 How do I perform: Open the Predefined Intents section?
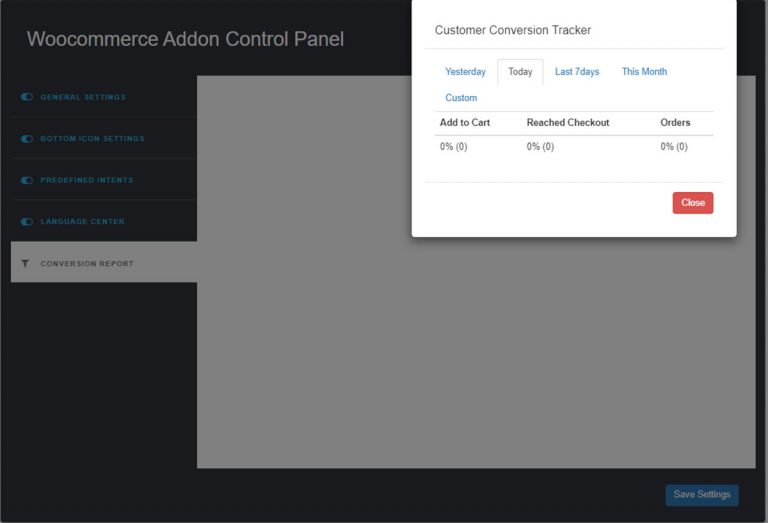[x=104, y=180]
